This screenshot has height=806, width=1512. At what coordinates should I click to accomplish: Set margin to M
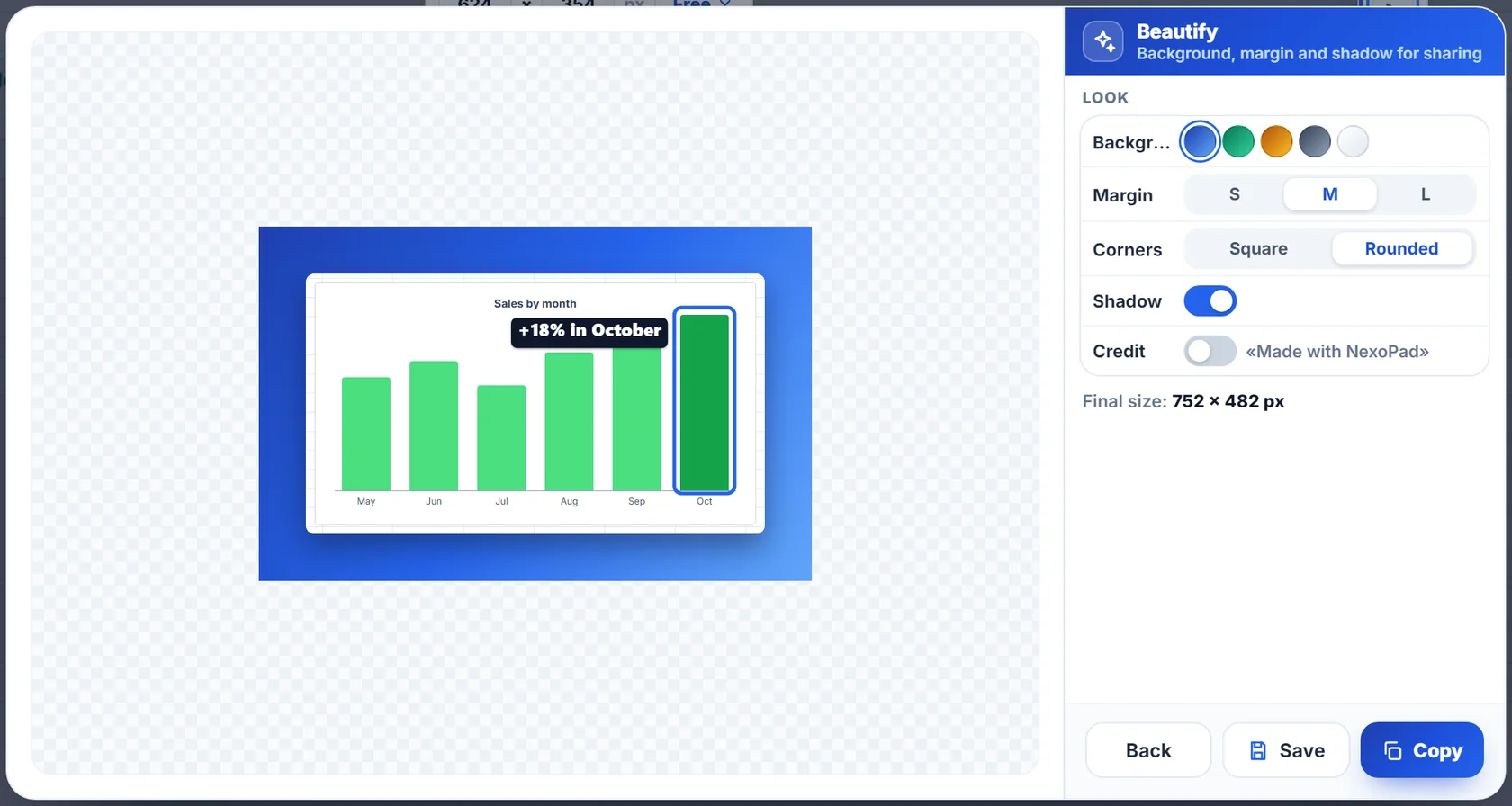coord(1330,194)
